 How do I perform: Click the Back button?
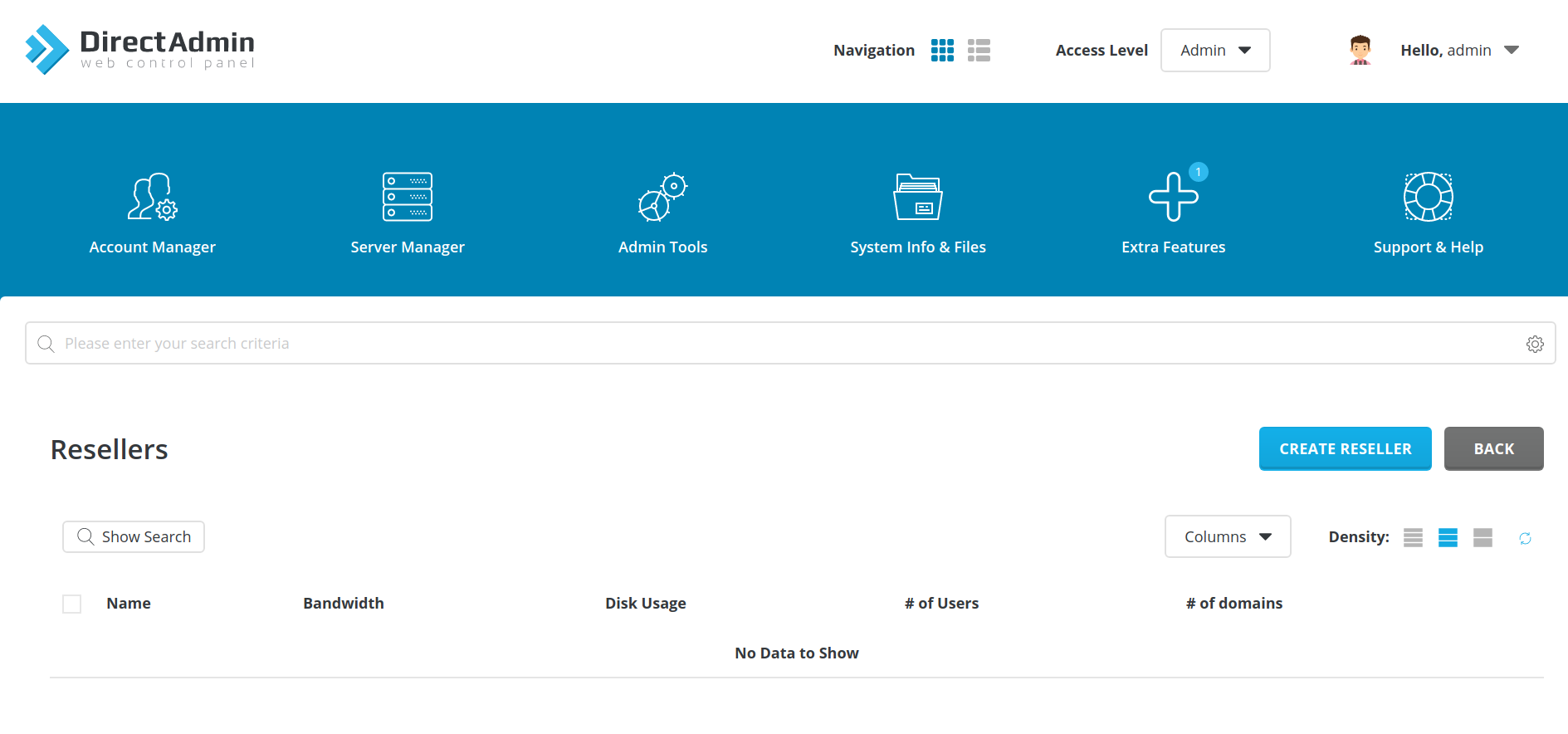pyautogui.click(x=1493, y=449)
